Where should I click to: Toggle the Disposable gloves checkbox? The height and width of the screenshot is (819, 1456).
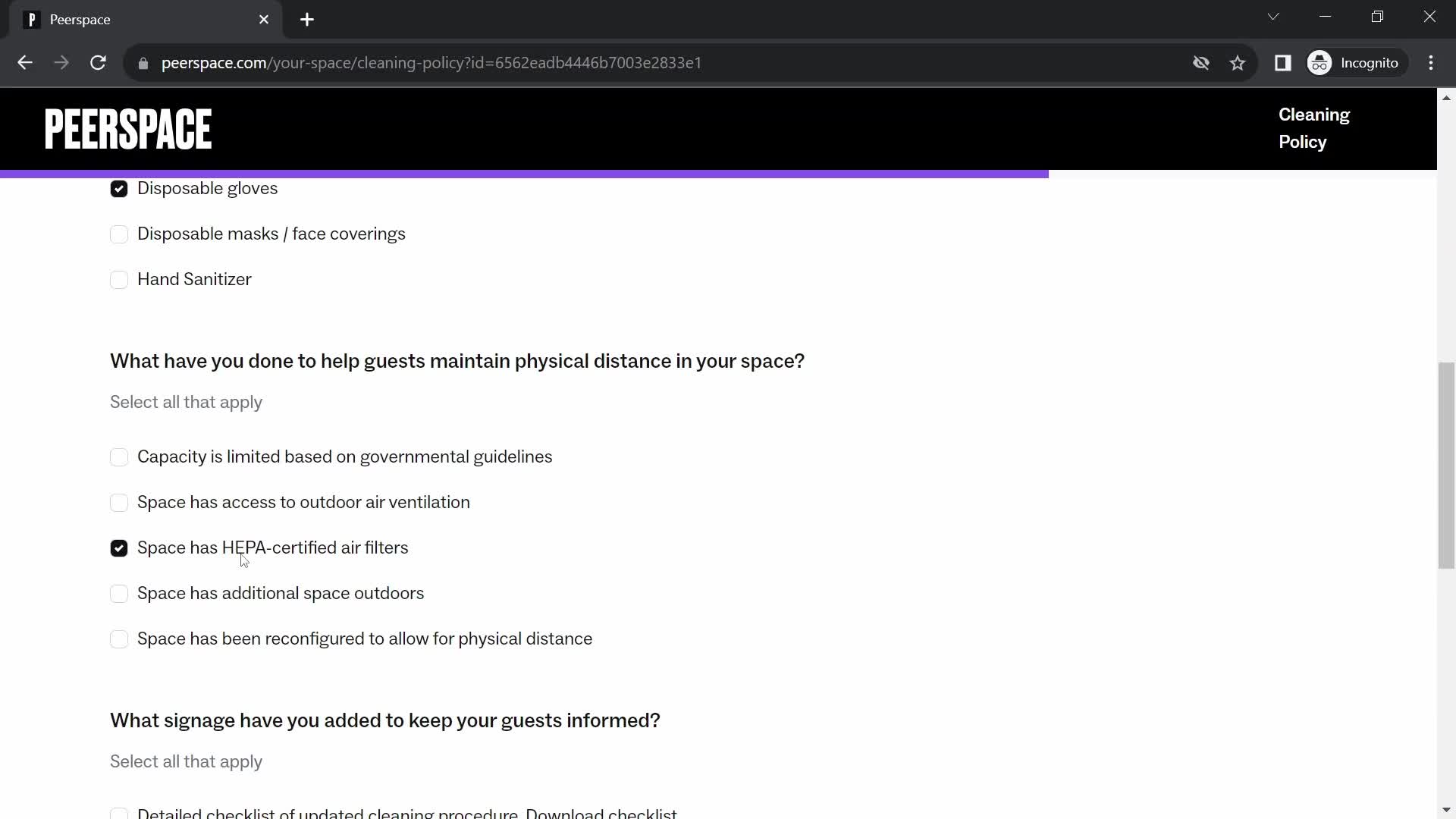[119, 189]
